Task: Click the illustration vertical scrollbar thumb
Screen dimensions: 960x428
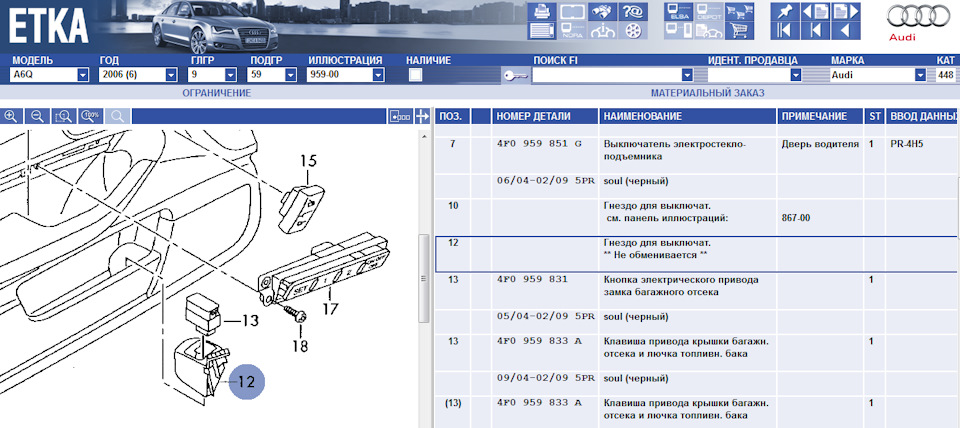Action: (x=422, y=278)
